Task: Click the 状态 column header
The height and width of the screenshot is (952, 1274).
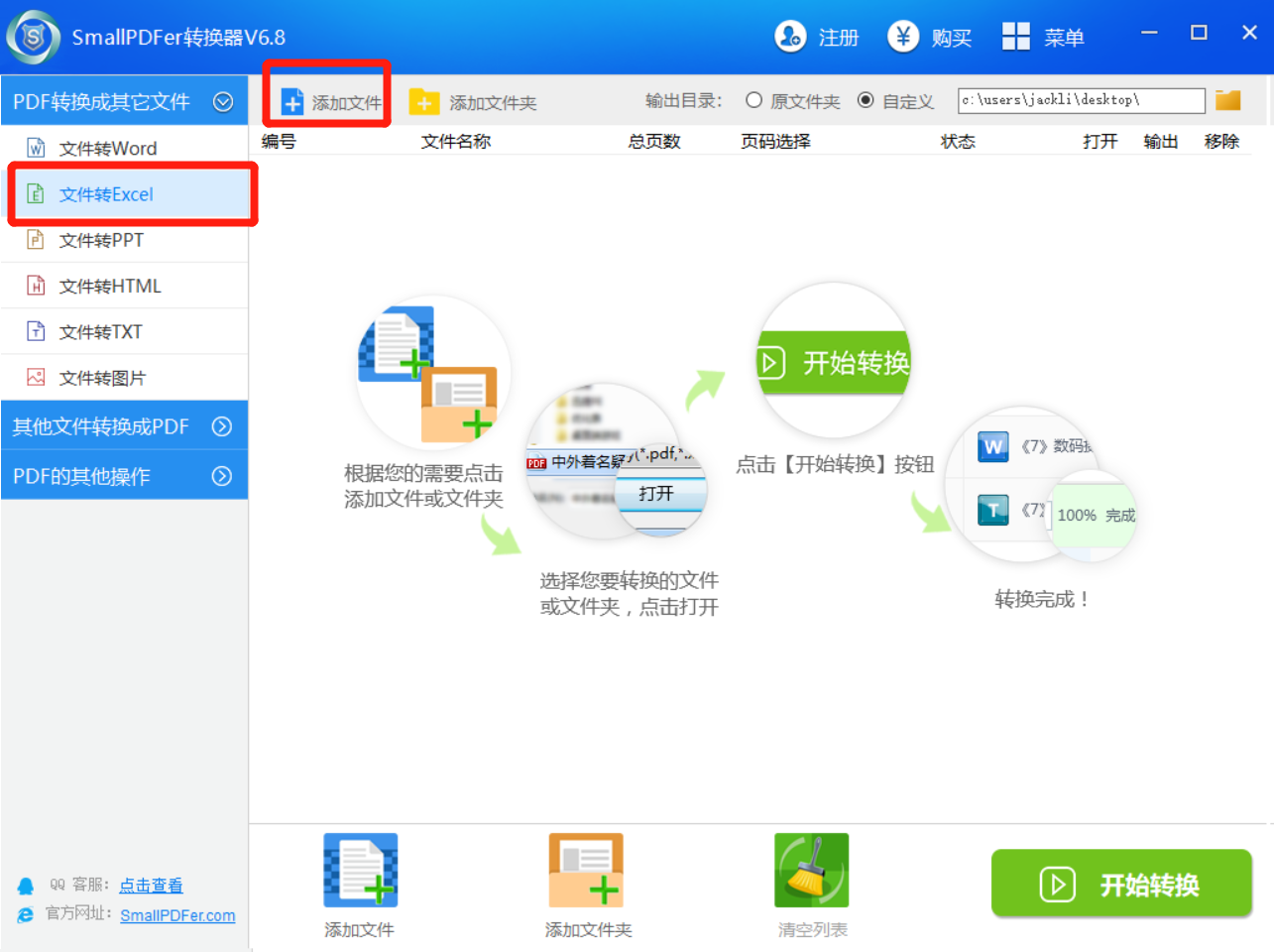Action: [958, 142]
